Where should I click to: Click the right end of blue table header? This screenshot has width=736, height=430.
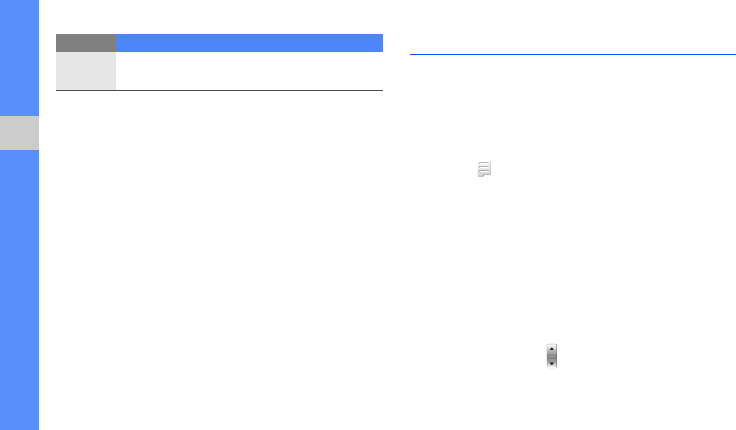click(379, 43)
